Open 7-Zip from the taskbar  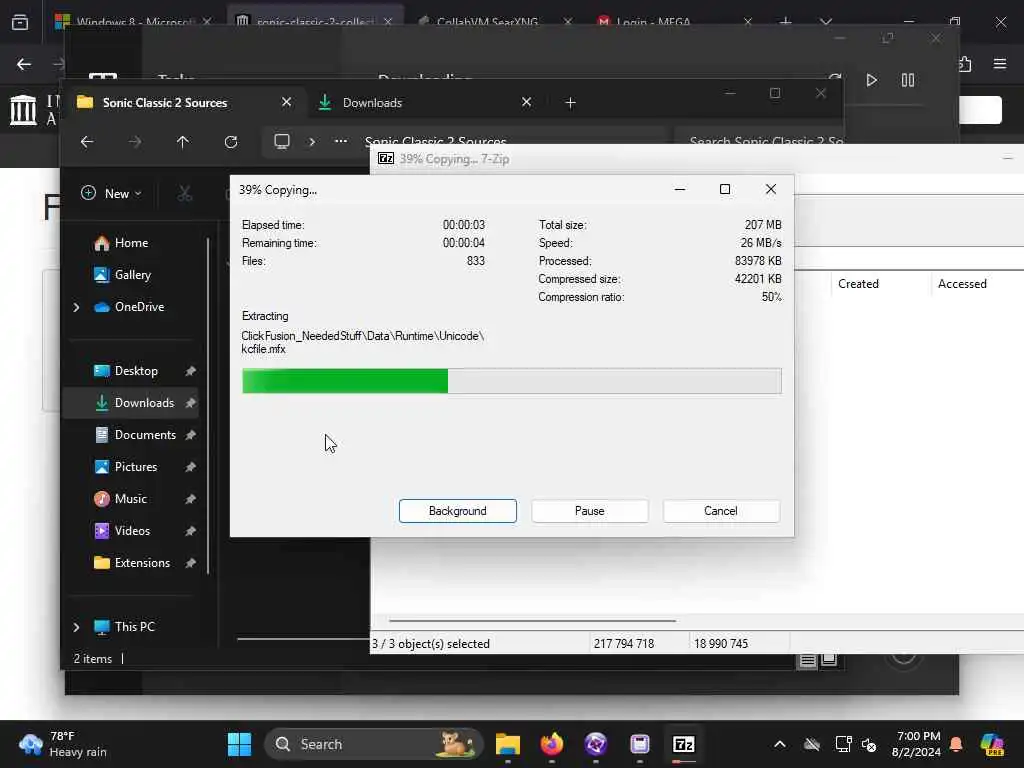click(684, 744)
